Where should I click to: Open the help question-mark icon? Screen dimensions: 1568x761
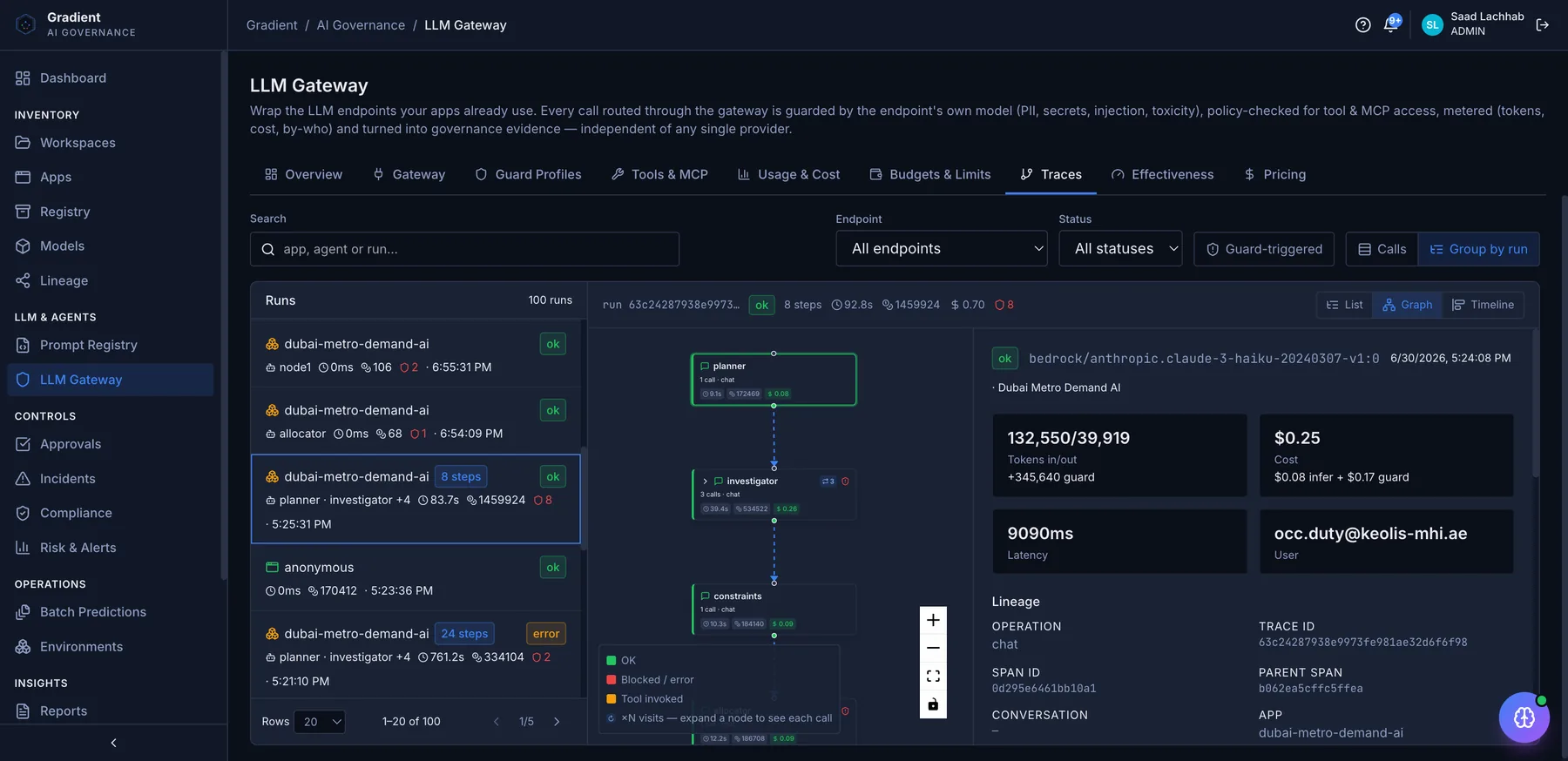click(1363, 25)
